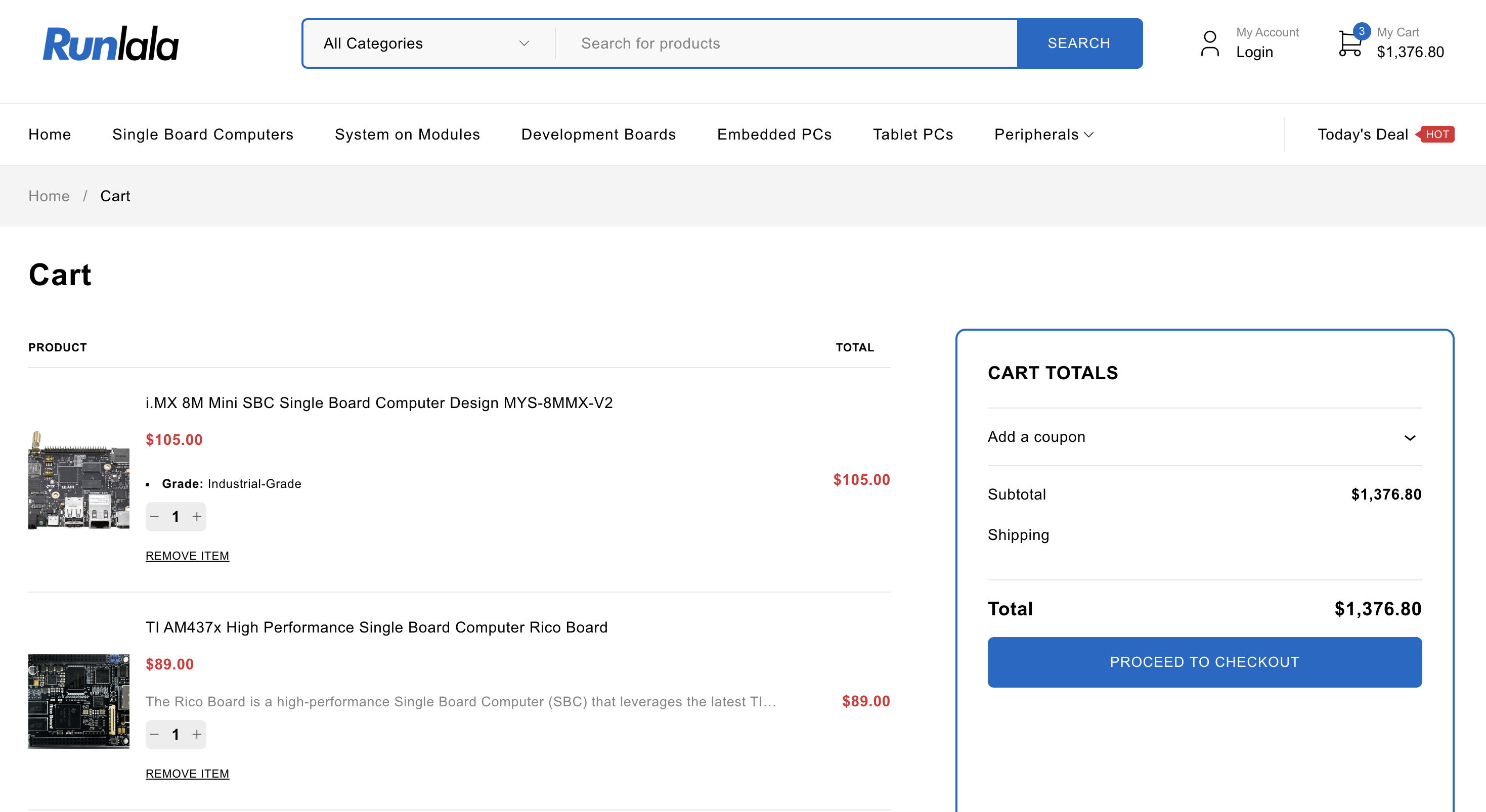
Task: Open i.MX 8M Mini SBC product title
Action: (379, 402)
